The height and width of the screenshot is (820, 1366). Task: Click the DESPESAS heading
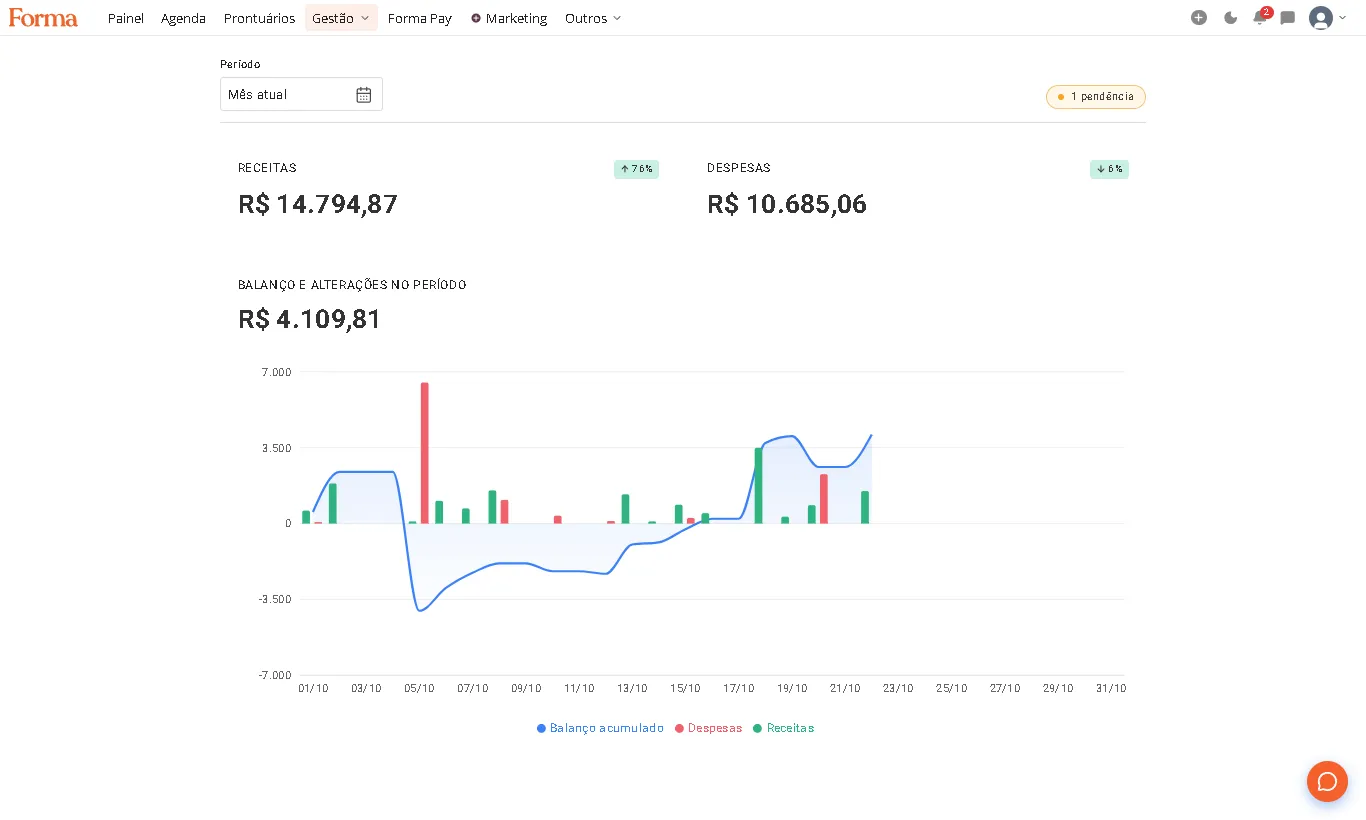tap(739, 168)
